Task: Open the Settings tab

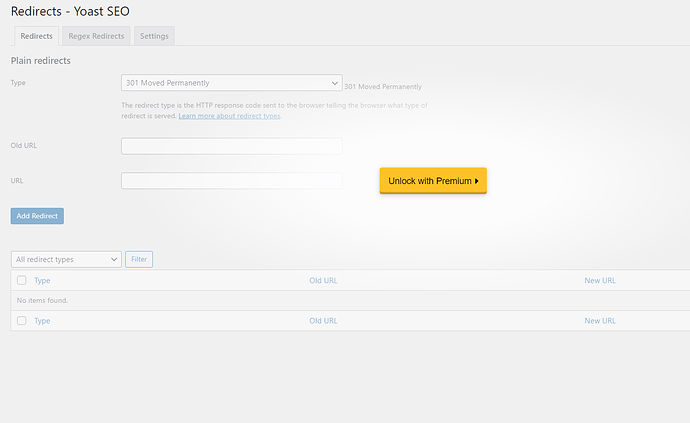Action: click(154, 36)
